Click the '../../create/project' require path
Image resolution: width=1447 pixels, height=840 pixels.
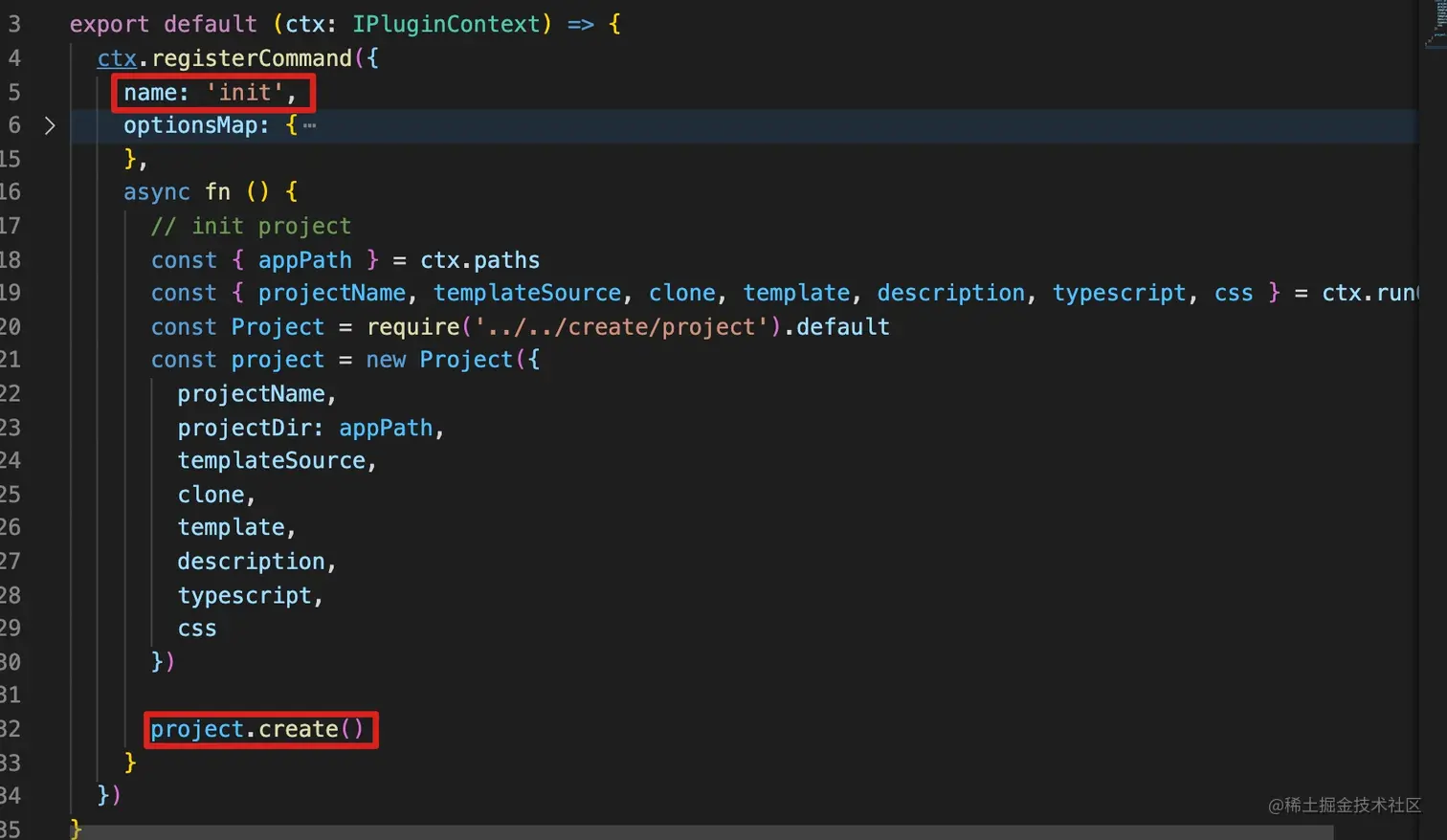622,327
